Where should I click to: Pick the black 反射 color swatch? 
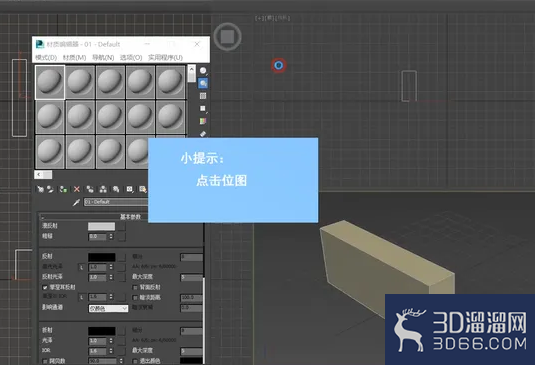click(x=101, y=257)
